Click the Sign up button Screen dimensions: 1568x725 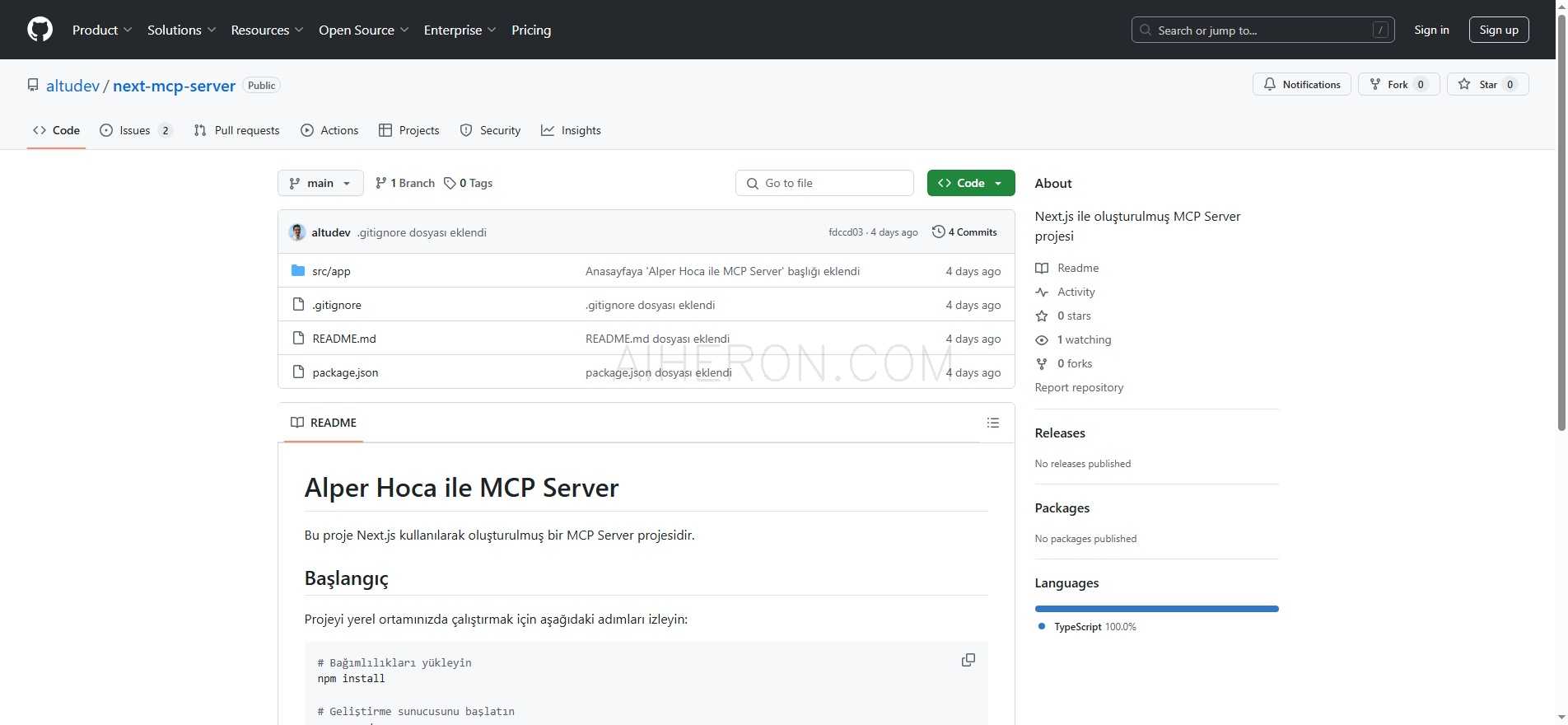(x=1499, y=30)
